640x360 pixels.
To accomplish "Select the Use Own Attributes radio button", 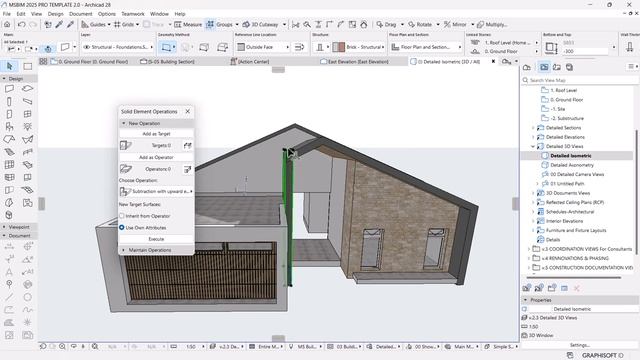I will pos(122,227).
